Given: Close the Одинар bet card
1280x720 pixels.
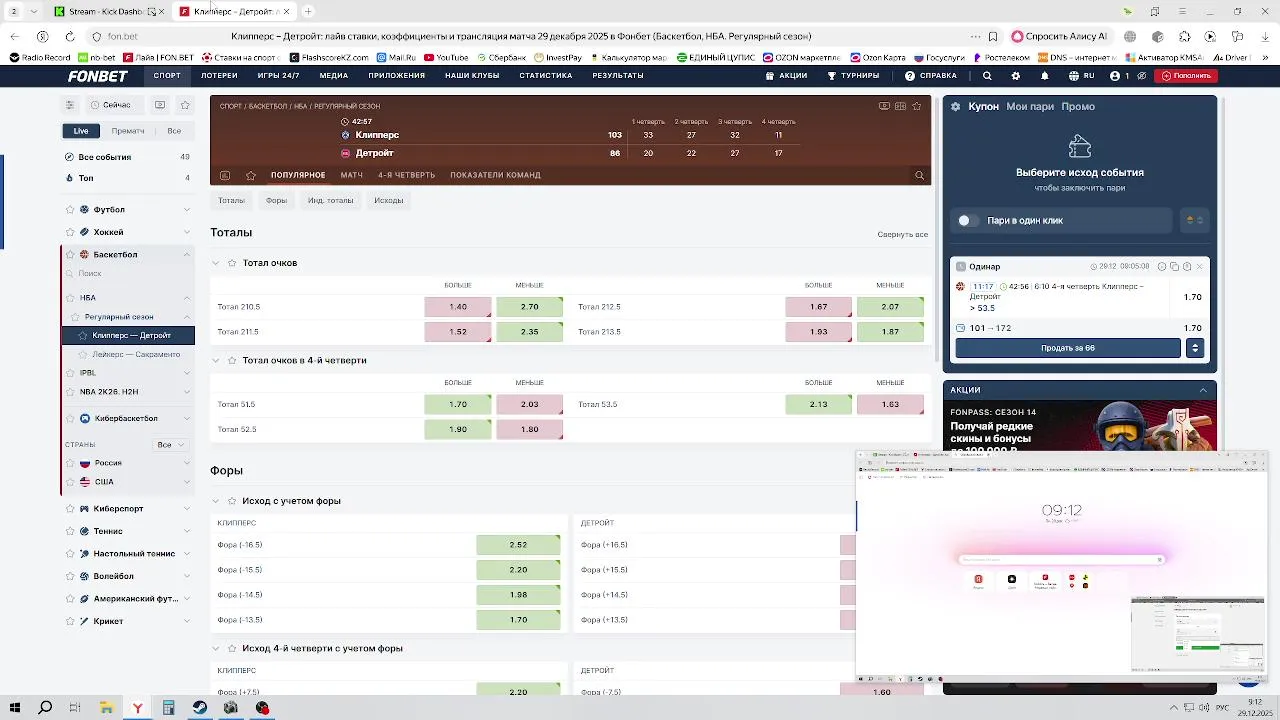Looking at the screenshot, I should tap(1199, 267).
